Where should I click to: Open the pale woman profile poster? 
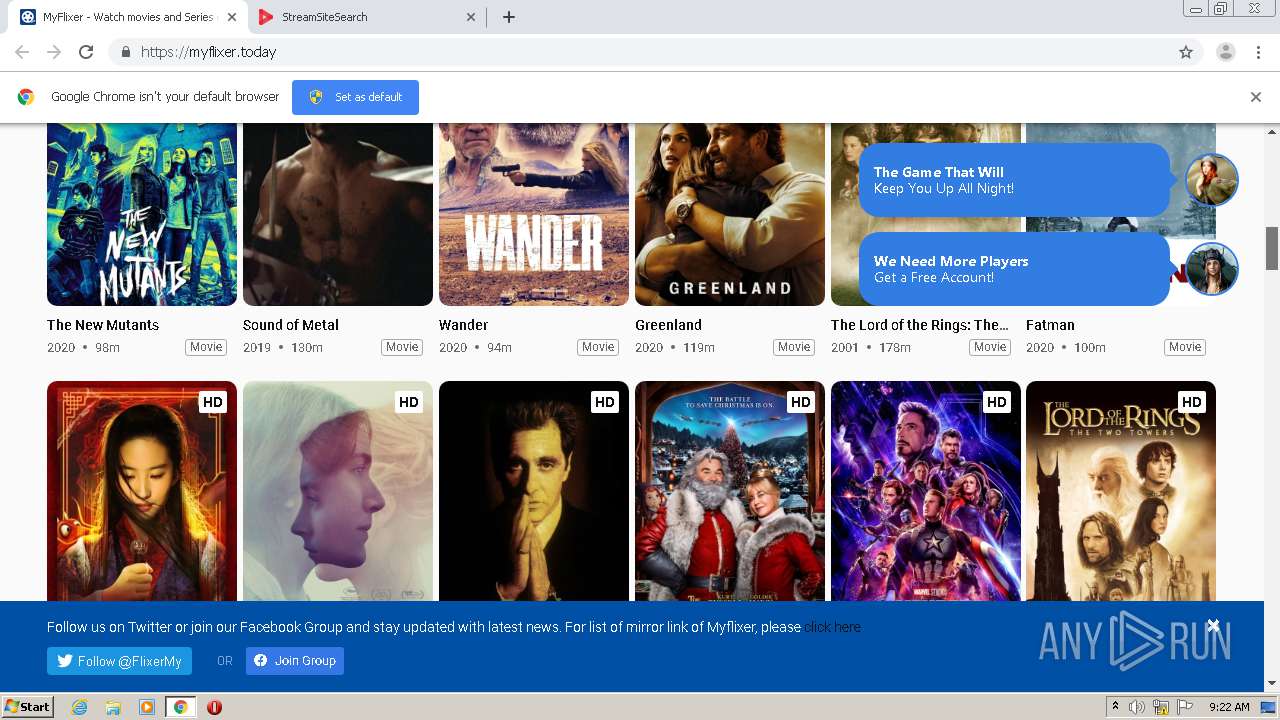coord(338,491)
